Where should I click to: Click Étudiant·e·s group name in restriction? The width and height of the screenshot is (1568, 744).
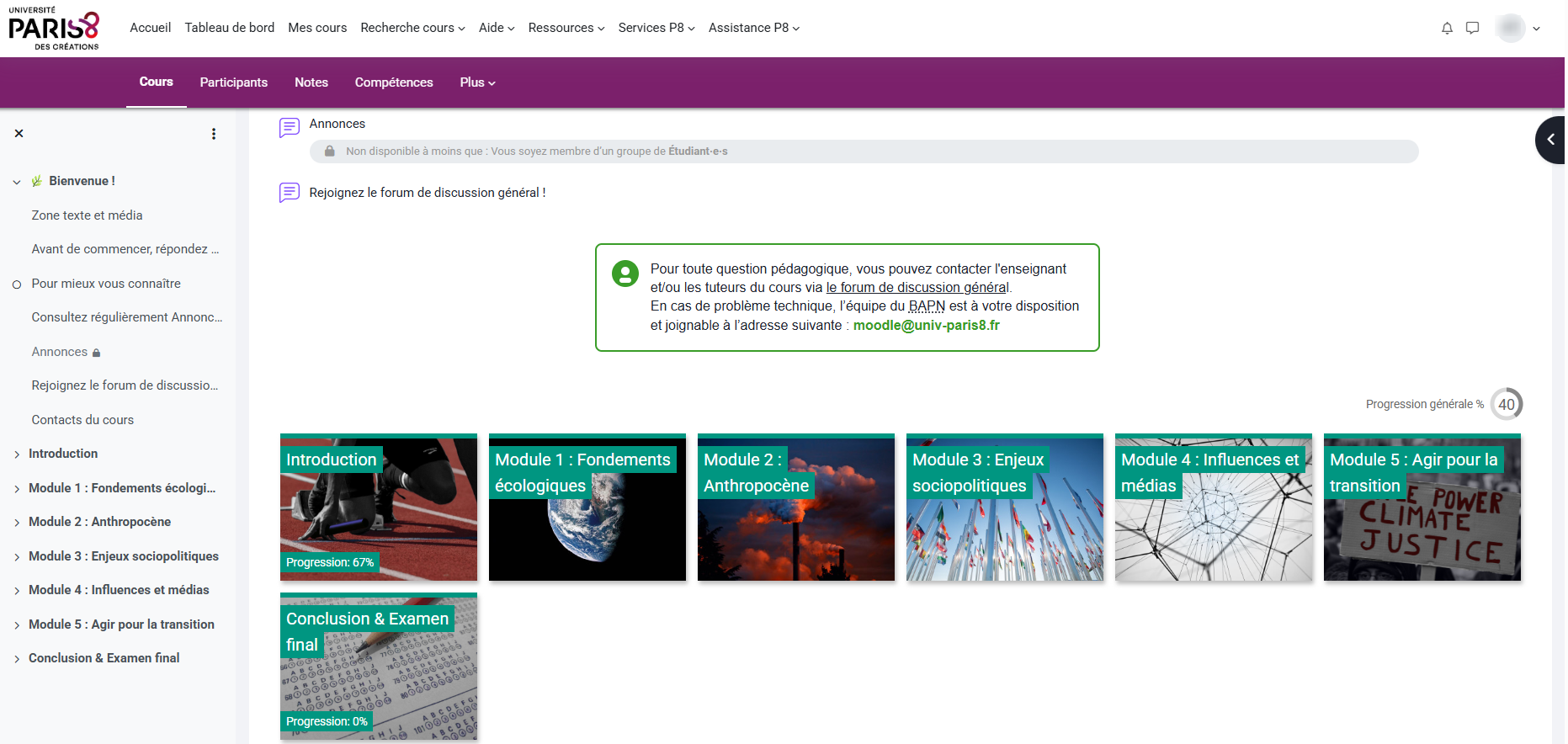coord(698,151)
